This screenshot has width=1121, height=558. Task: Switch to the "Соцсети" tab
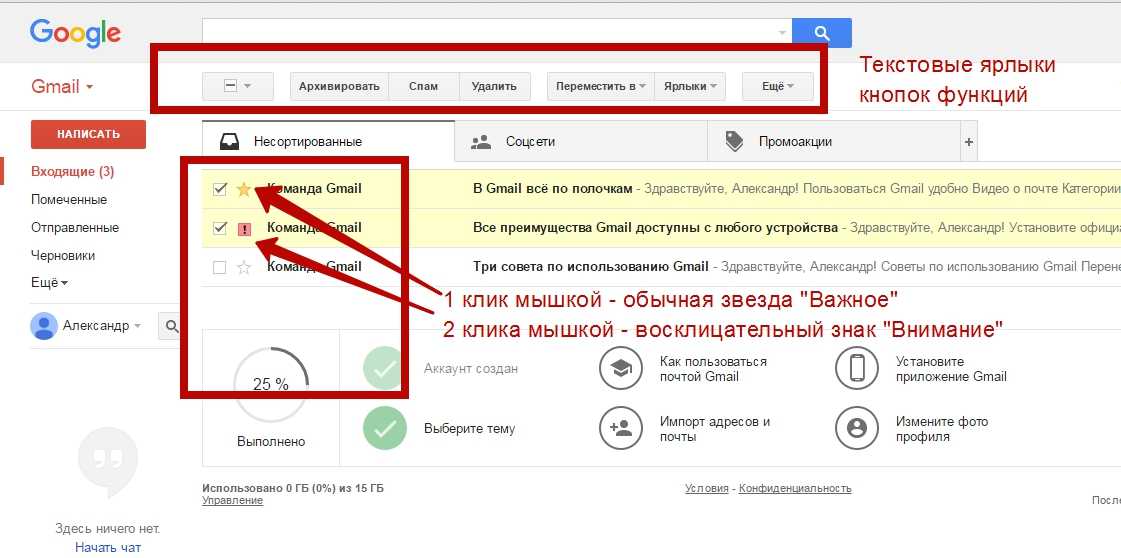530,142
